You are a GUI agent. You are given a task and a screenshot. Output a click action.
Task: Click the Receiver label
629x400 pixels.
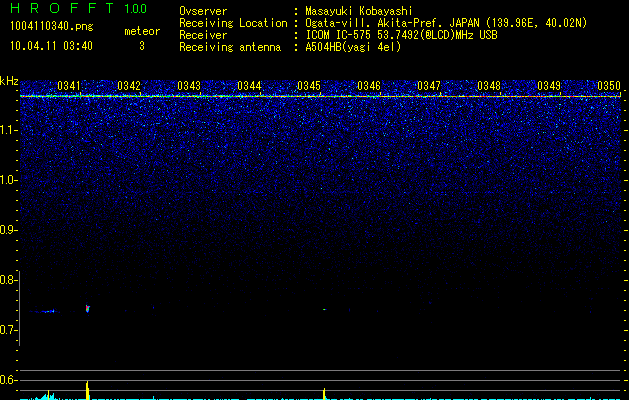203,35
